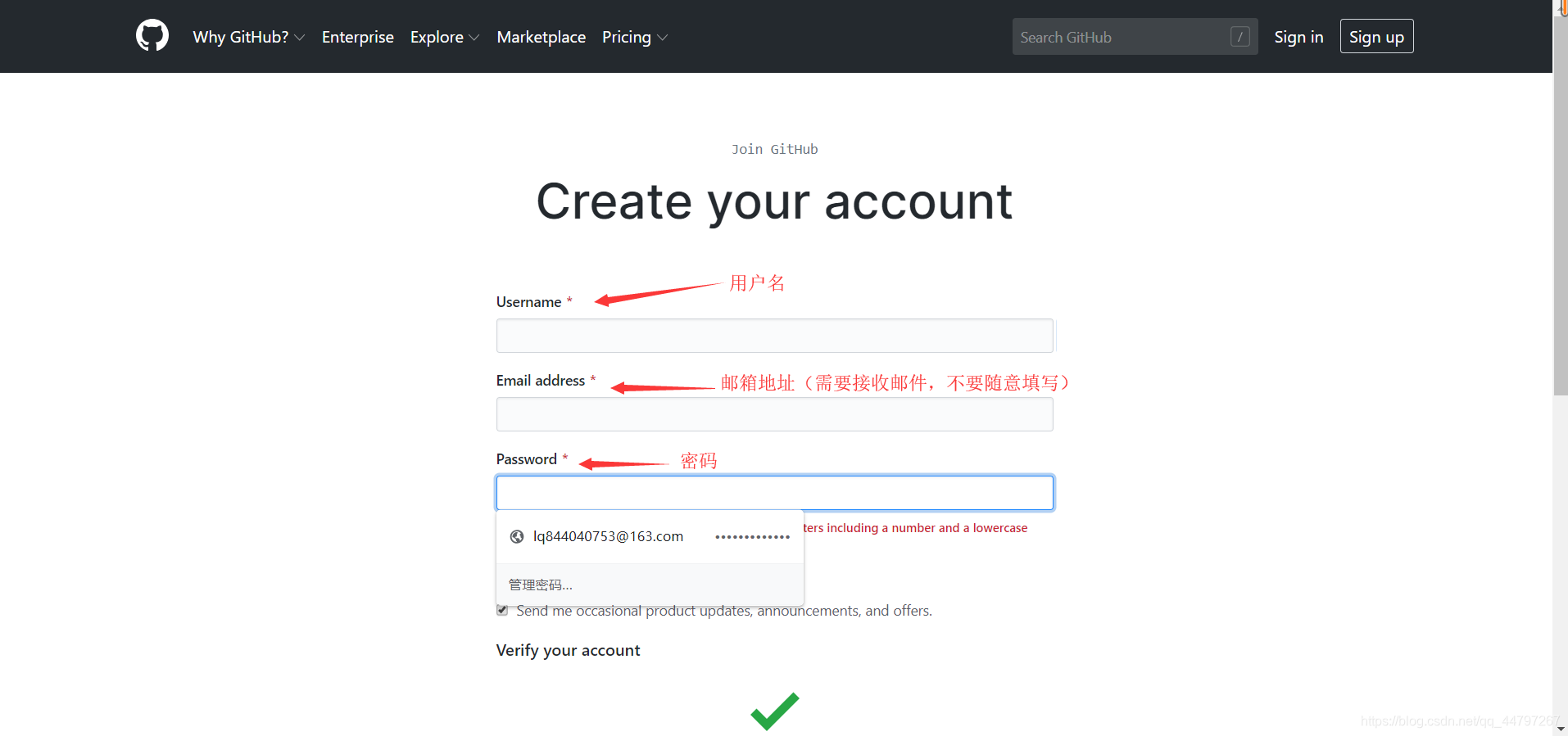The image size is (1568, 736).
Task: Click the scrollbar down arrow
Action: [1560, 728]
